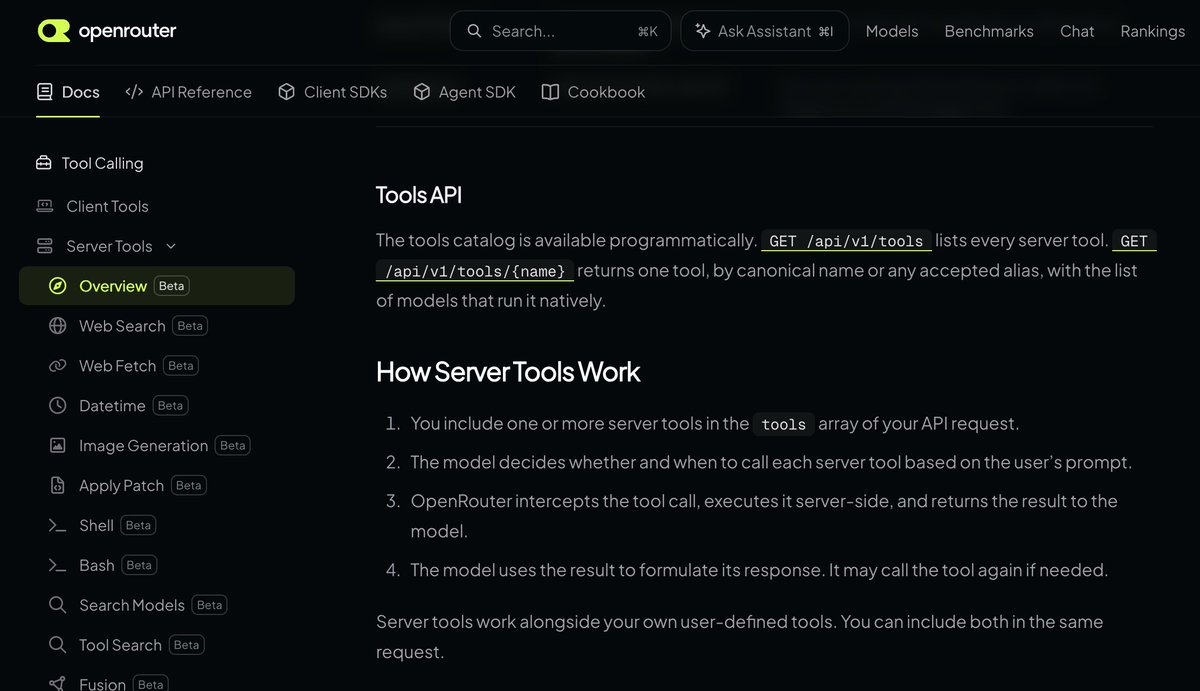Click the laptop icon beside Client Tools

click(44, 206)
